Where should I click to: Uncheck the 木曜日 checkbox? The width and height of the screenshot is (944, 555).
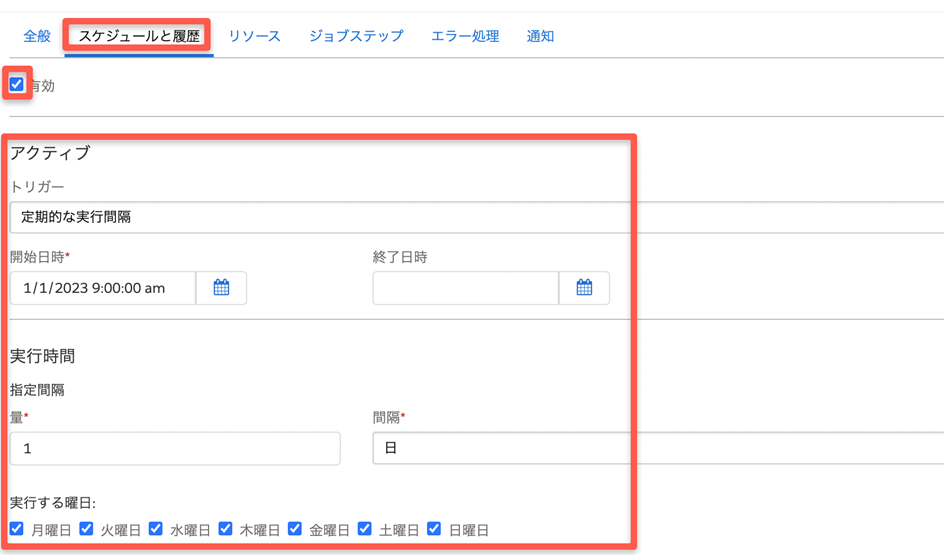[225, 529]
